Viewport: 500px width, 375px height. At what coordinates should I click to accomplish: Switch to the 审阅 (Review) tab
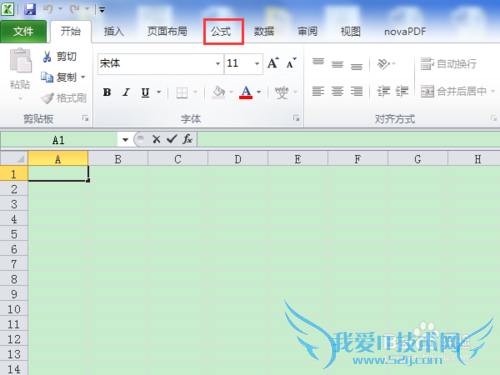307,32
